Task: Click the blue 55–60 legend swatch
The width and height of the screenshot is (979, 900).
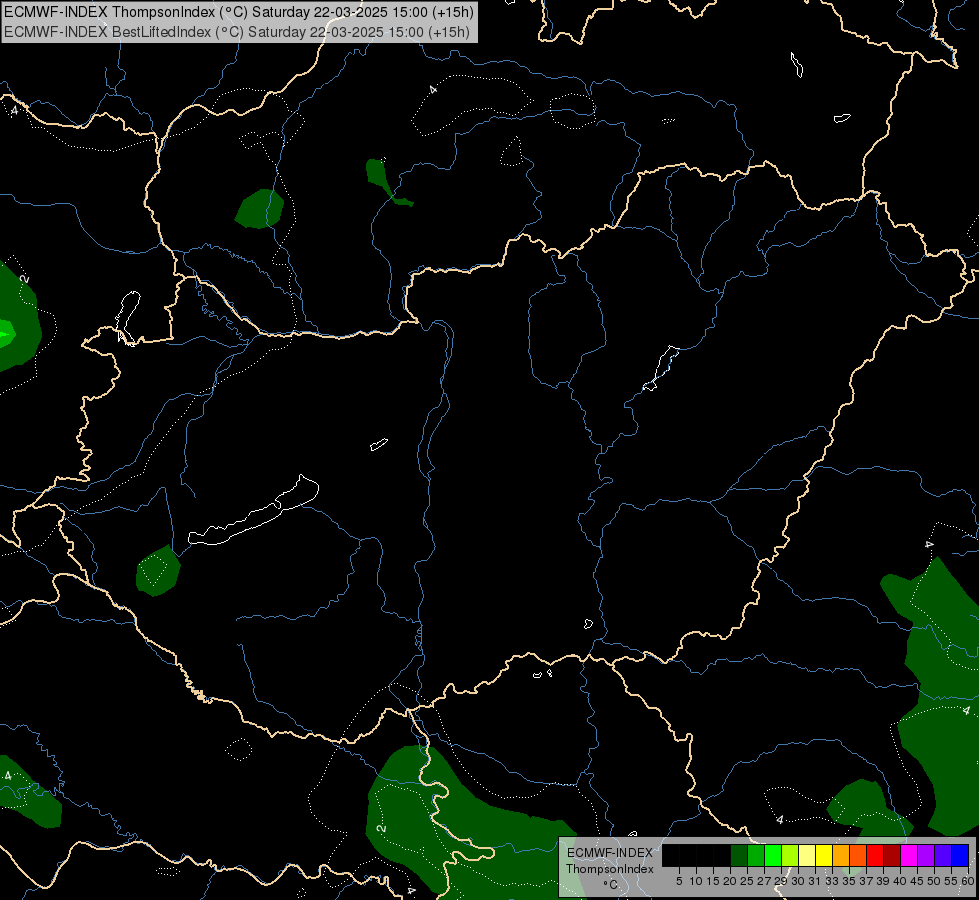Action: coord(960,856)
